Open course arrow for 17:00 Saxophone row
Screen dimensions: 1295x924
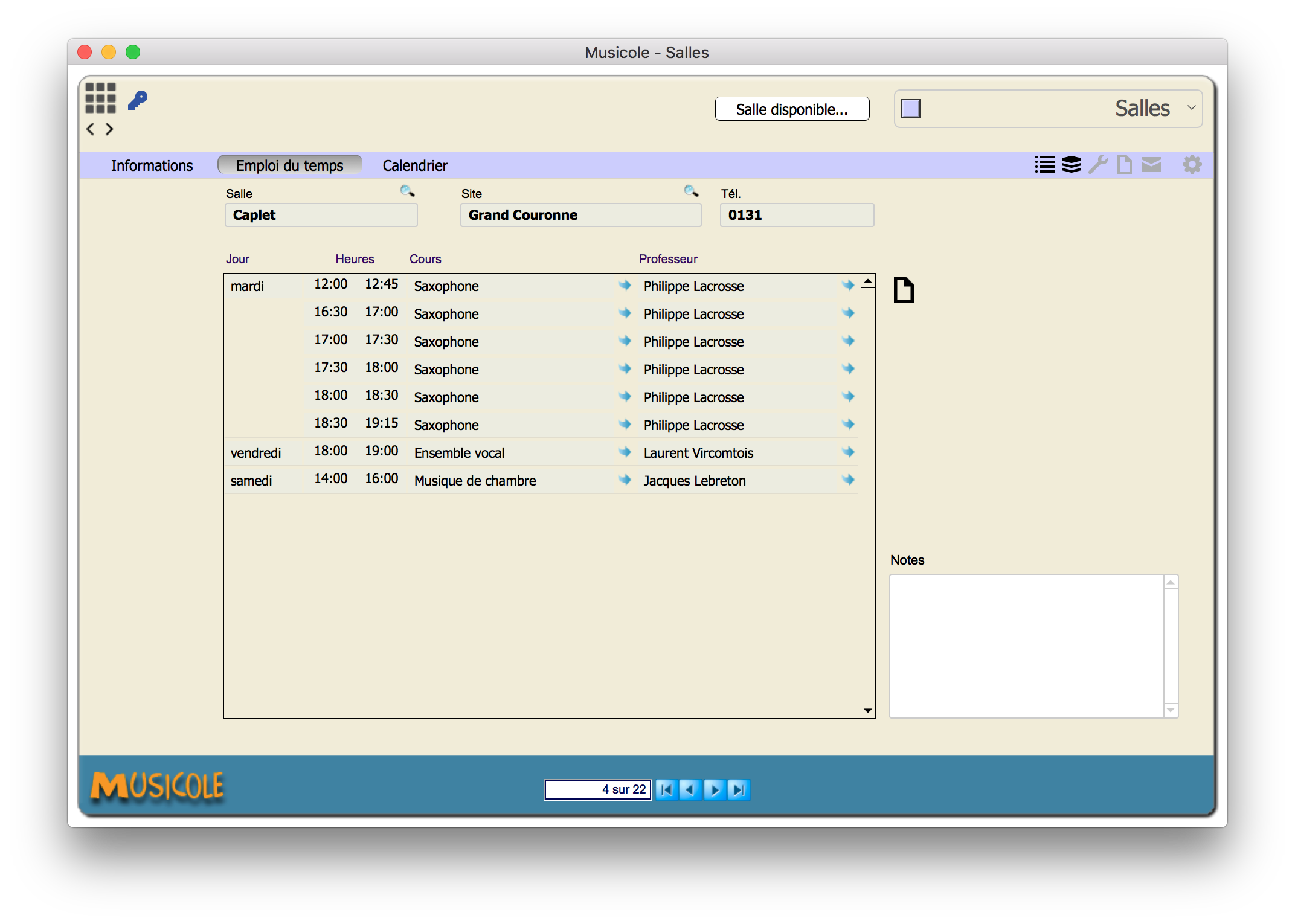click(x=625, y=341)
